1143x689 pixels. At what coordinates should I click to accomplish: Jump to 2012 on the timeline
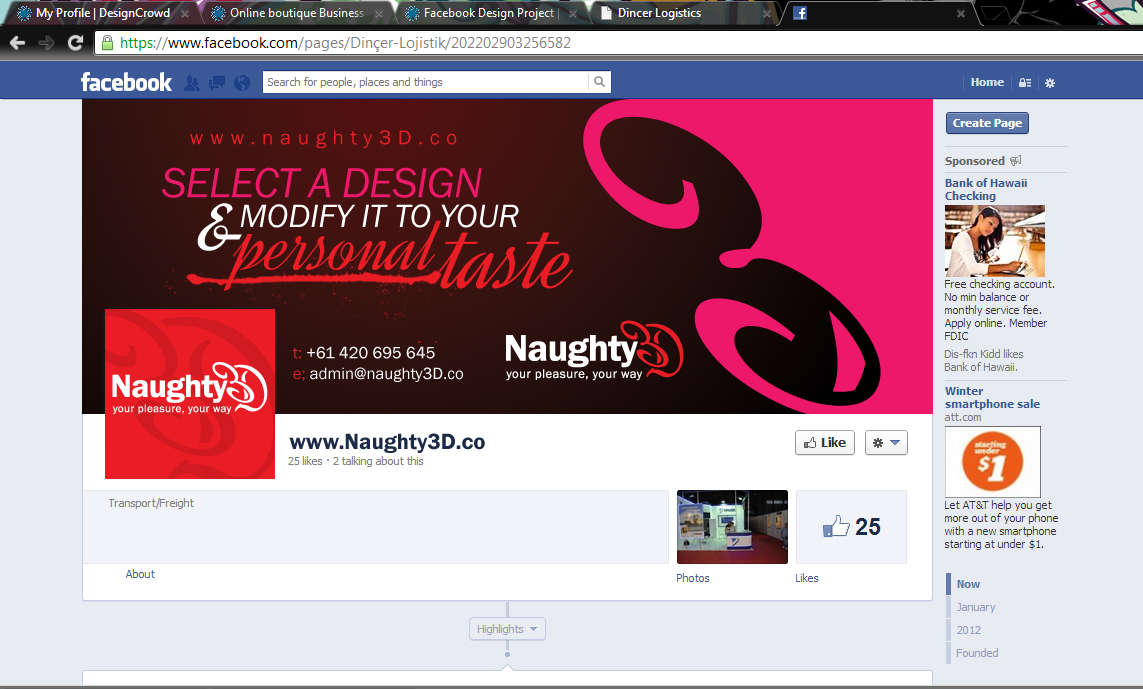(x=969, y=630)
